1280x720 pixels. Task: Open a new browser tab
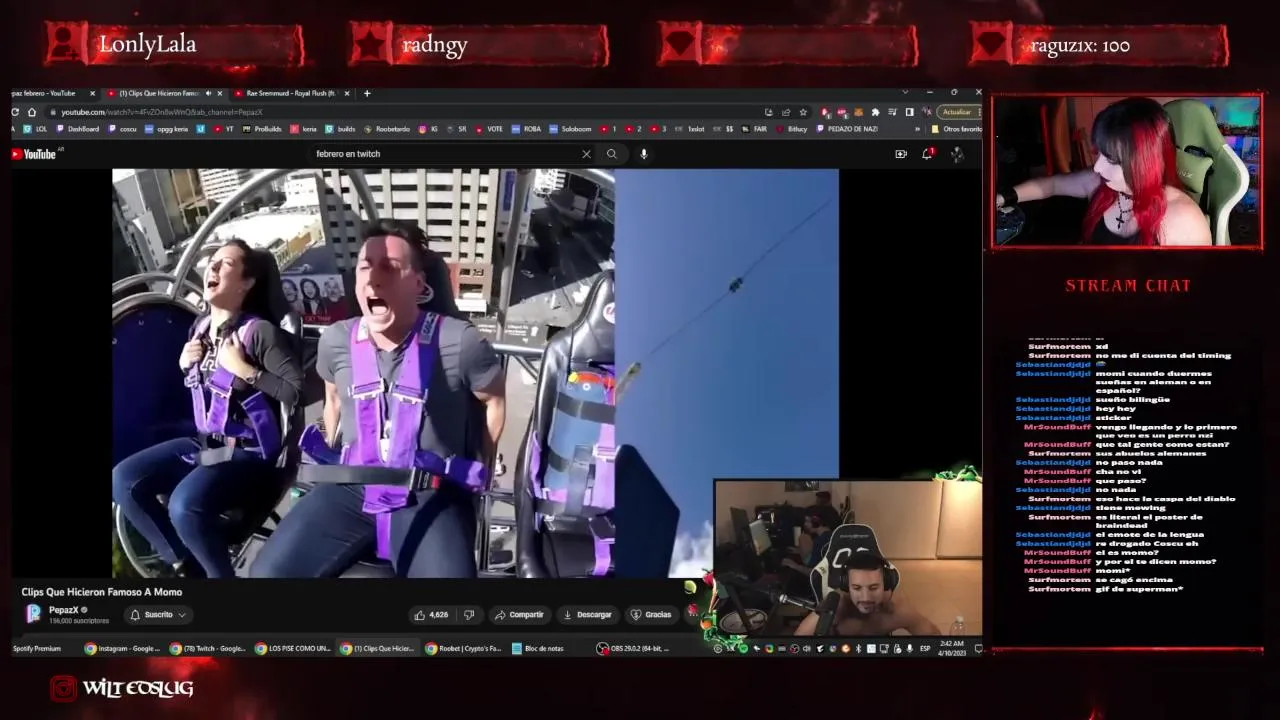[367, 93]
